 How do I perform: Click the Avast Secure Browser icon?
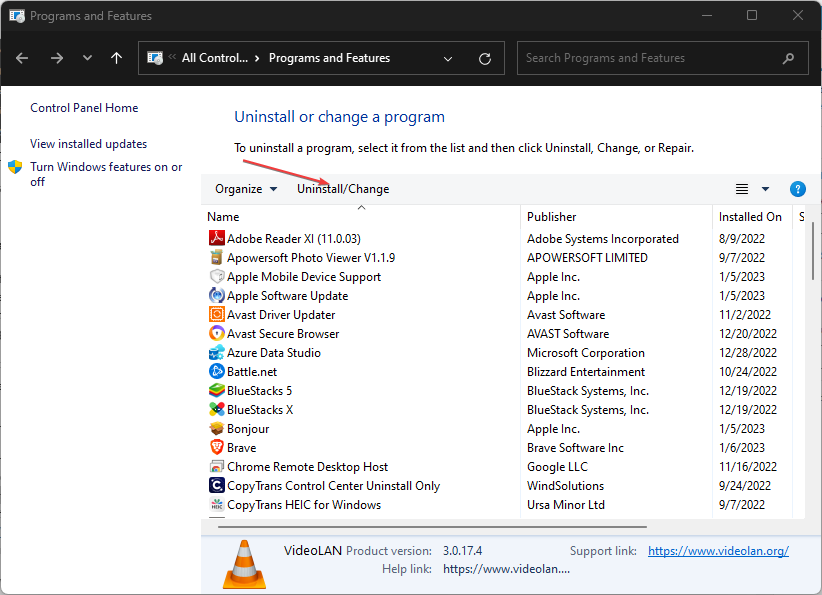click(217, 333)
